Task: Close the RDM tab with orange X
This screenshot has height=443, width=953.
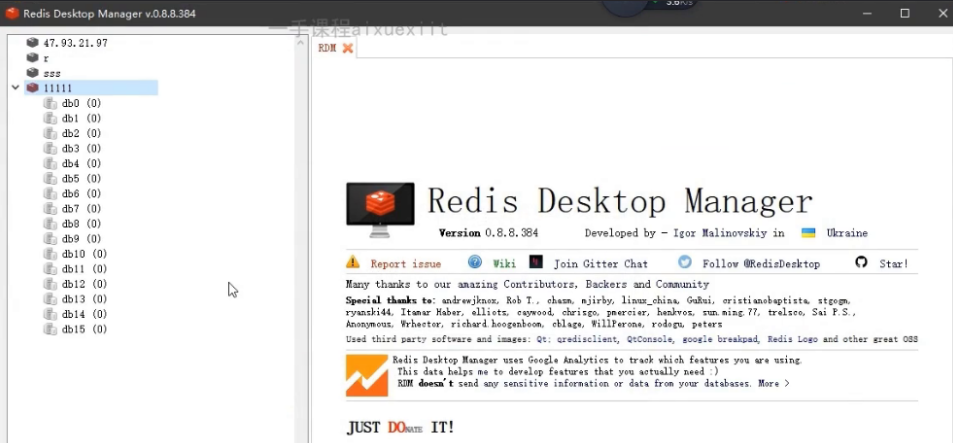Action: tap(347, 48)
